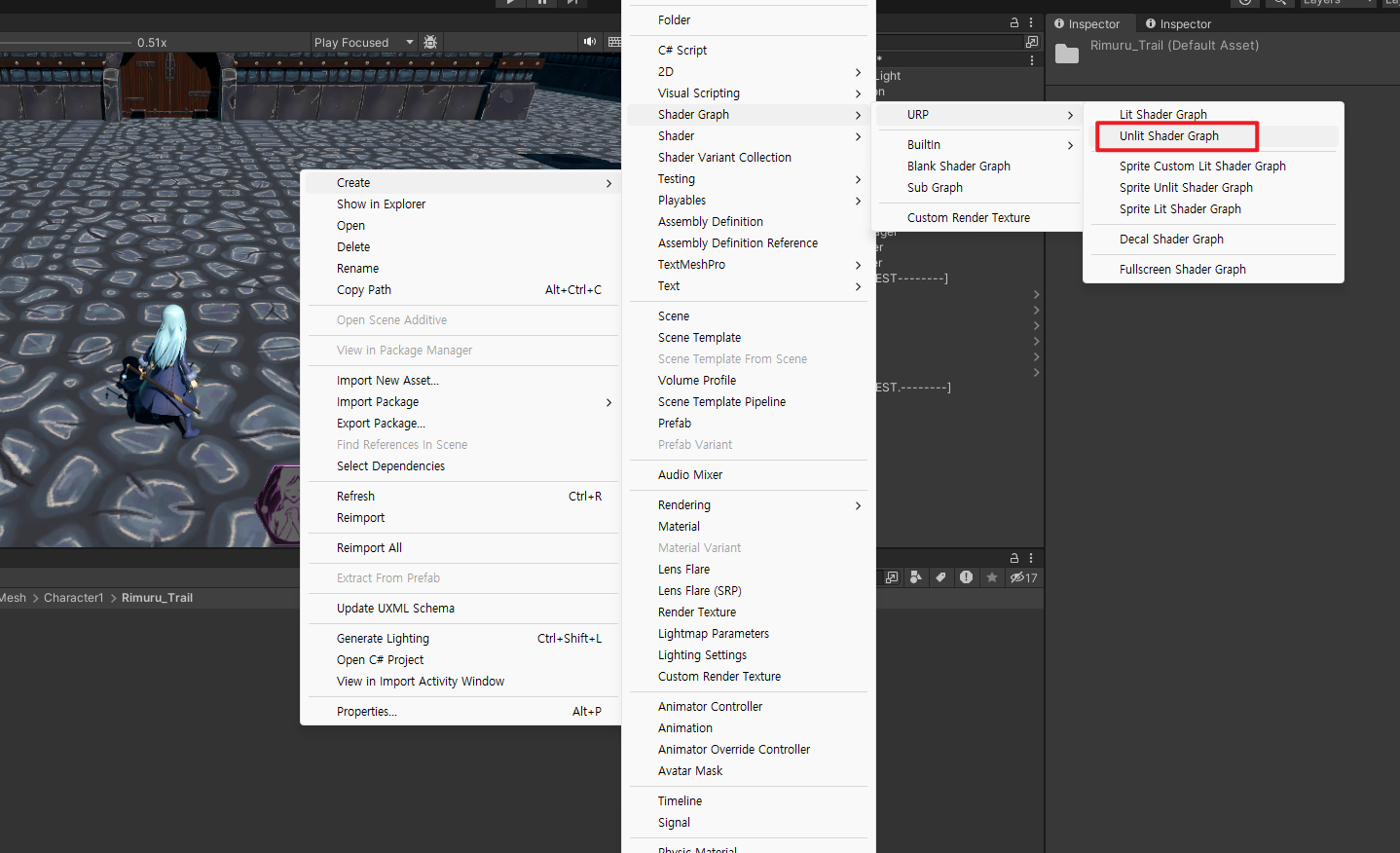Expand the Create submenu
The image size is (1400, 853).
pos(462,182)
